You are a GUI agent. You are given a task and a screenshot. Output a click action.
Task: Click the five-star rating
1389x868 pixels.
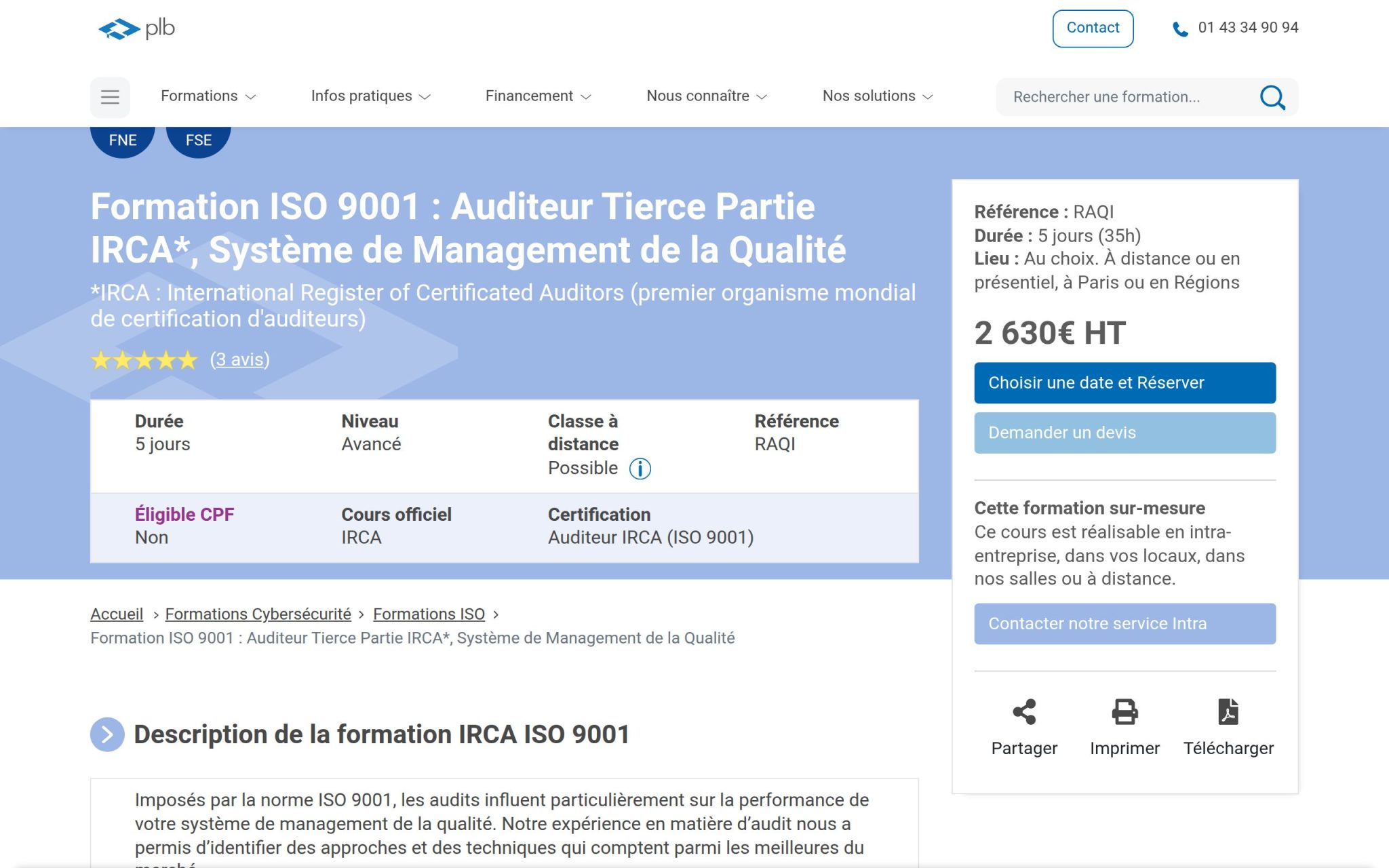click(144, 360)
